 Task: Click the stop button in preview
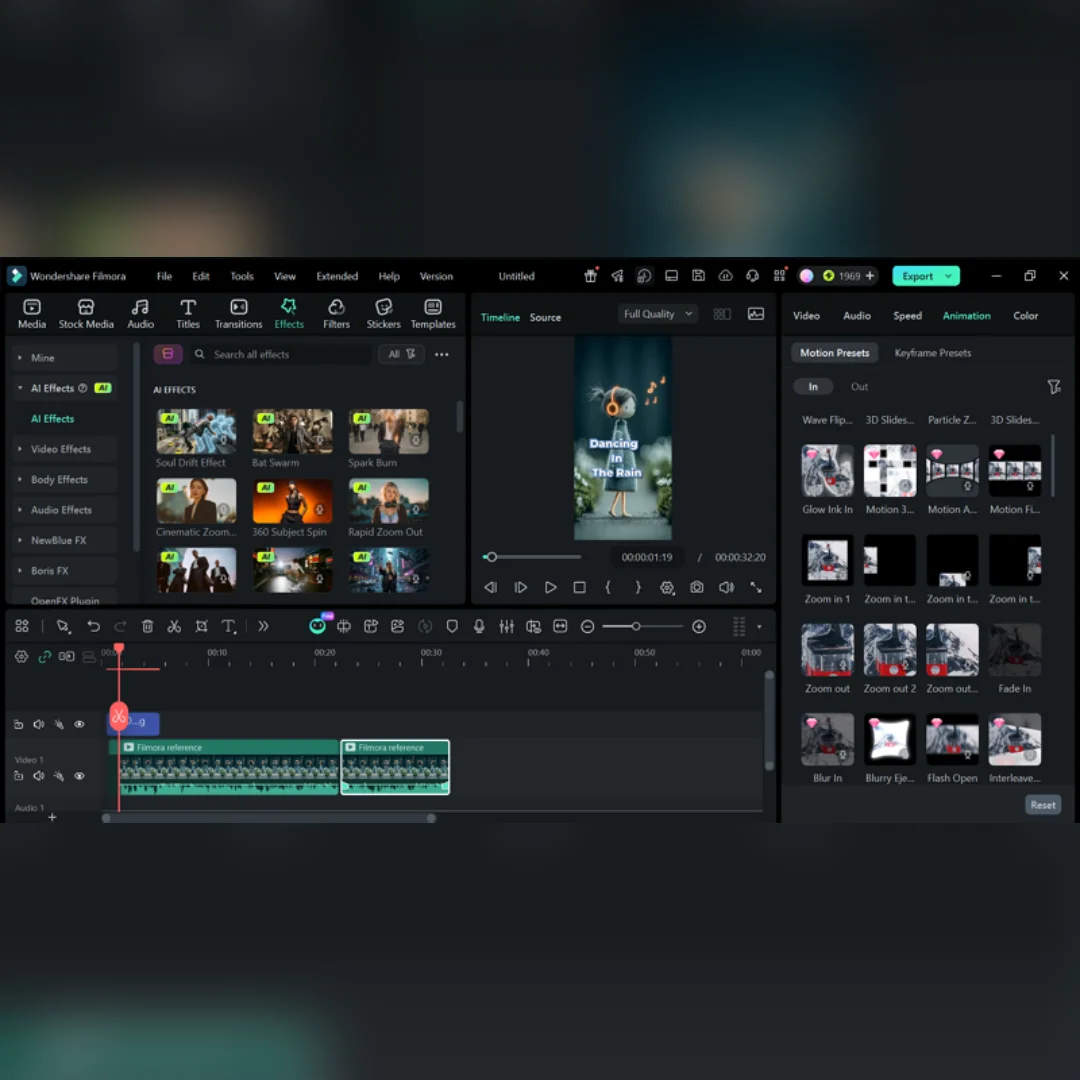coord(579,588)
